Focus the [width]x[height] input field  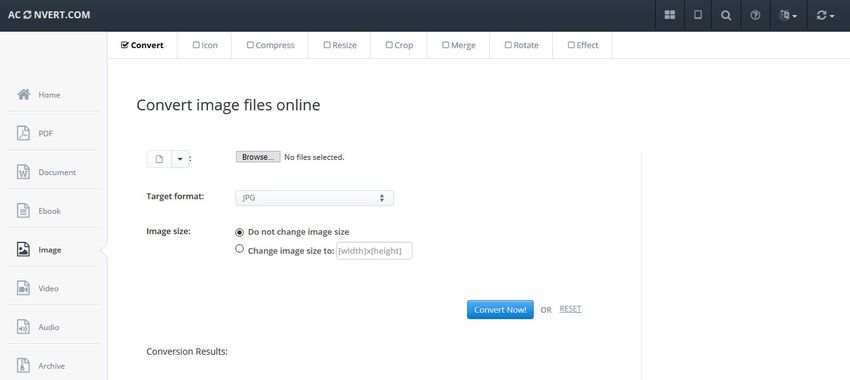pyautogui.click(x=374, y=251)
